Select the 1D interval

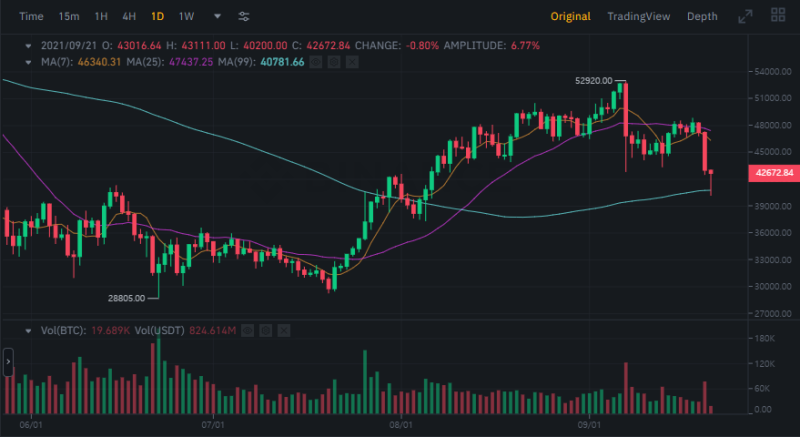click(157, 16)
